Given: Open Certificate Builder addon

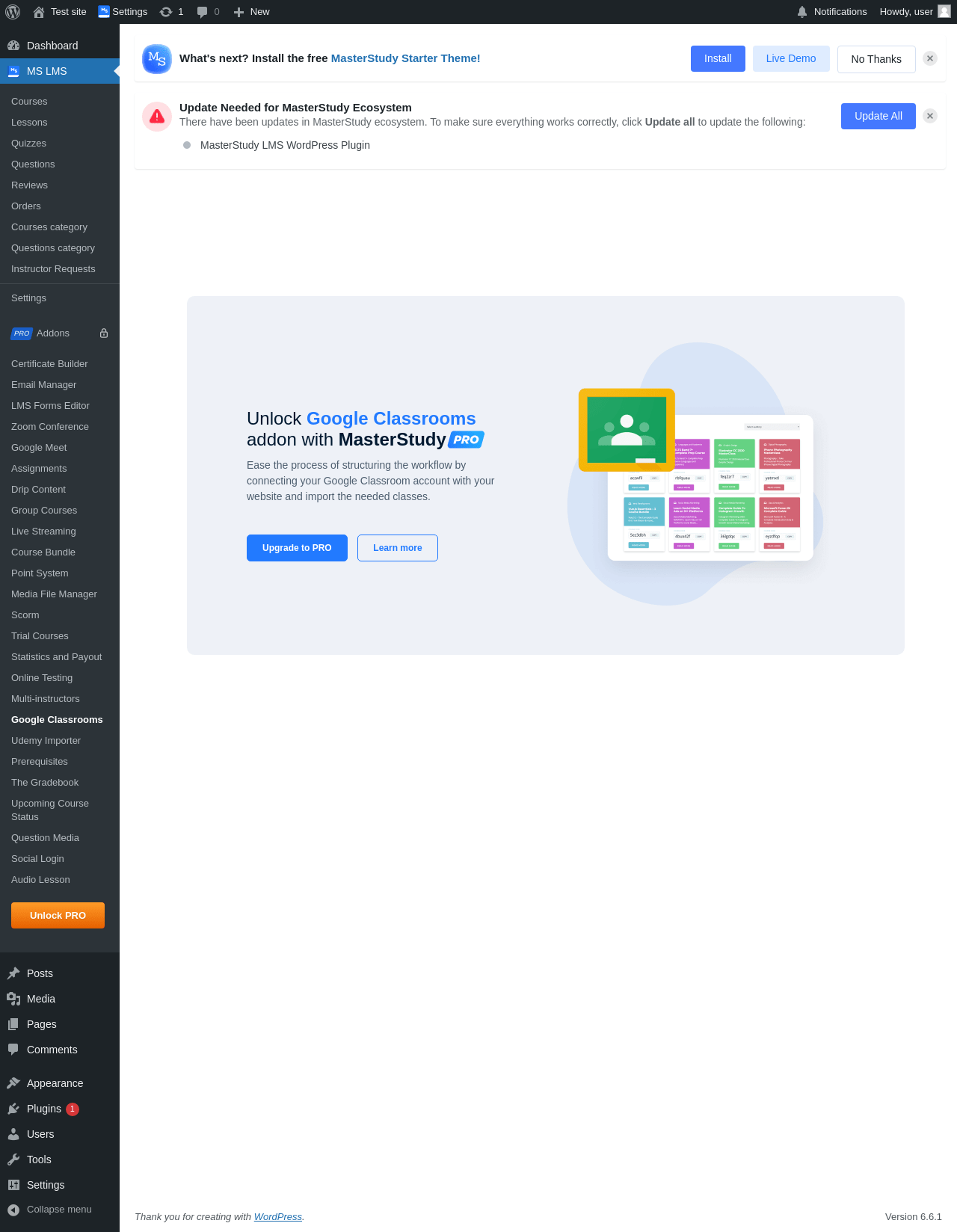Looking at the screenshot, I should pos(49,364).
